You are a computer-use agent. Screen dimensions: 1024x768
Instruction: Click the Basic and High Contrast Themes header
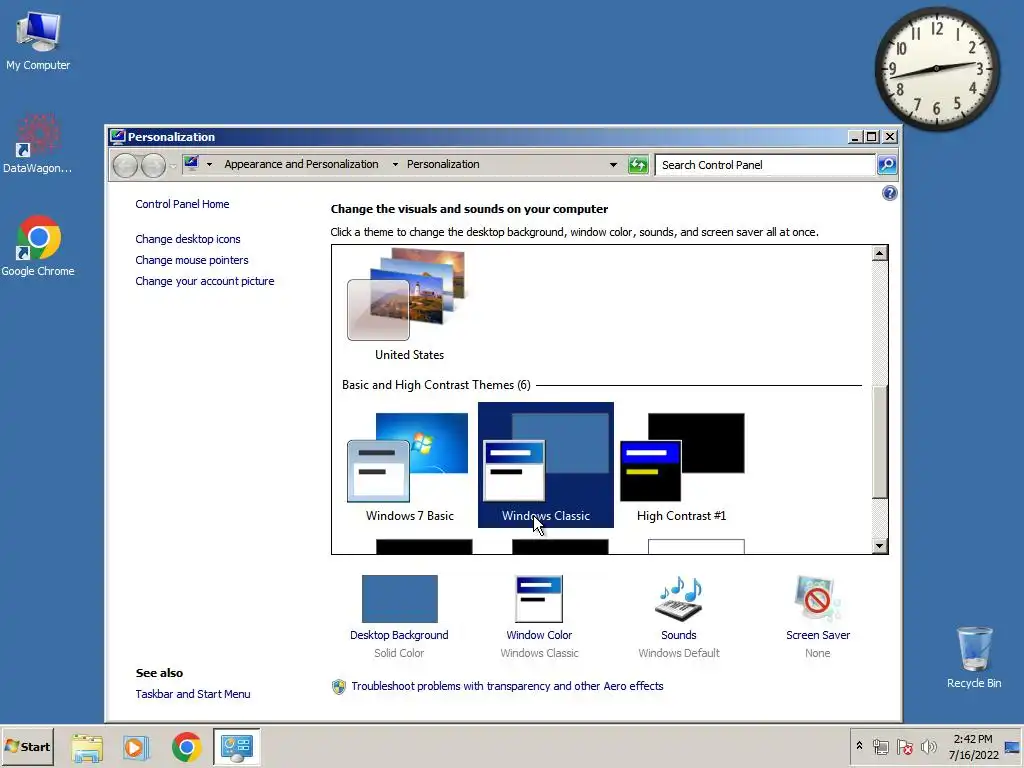tap(436, 385)
